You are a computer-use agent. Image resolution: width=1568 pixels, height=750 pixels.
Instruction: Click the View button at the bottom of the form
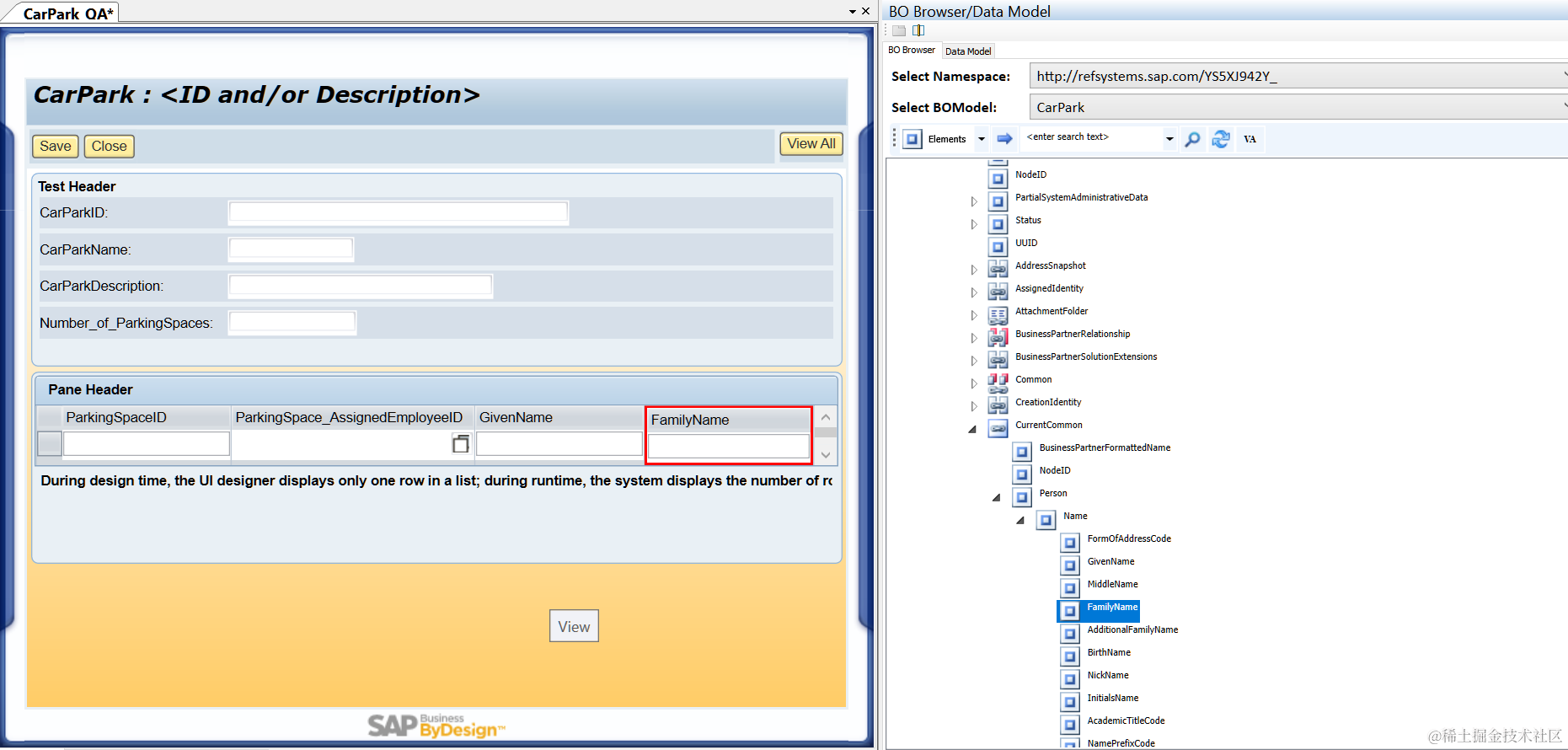point(574,626)
